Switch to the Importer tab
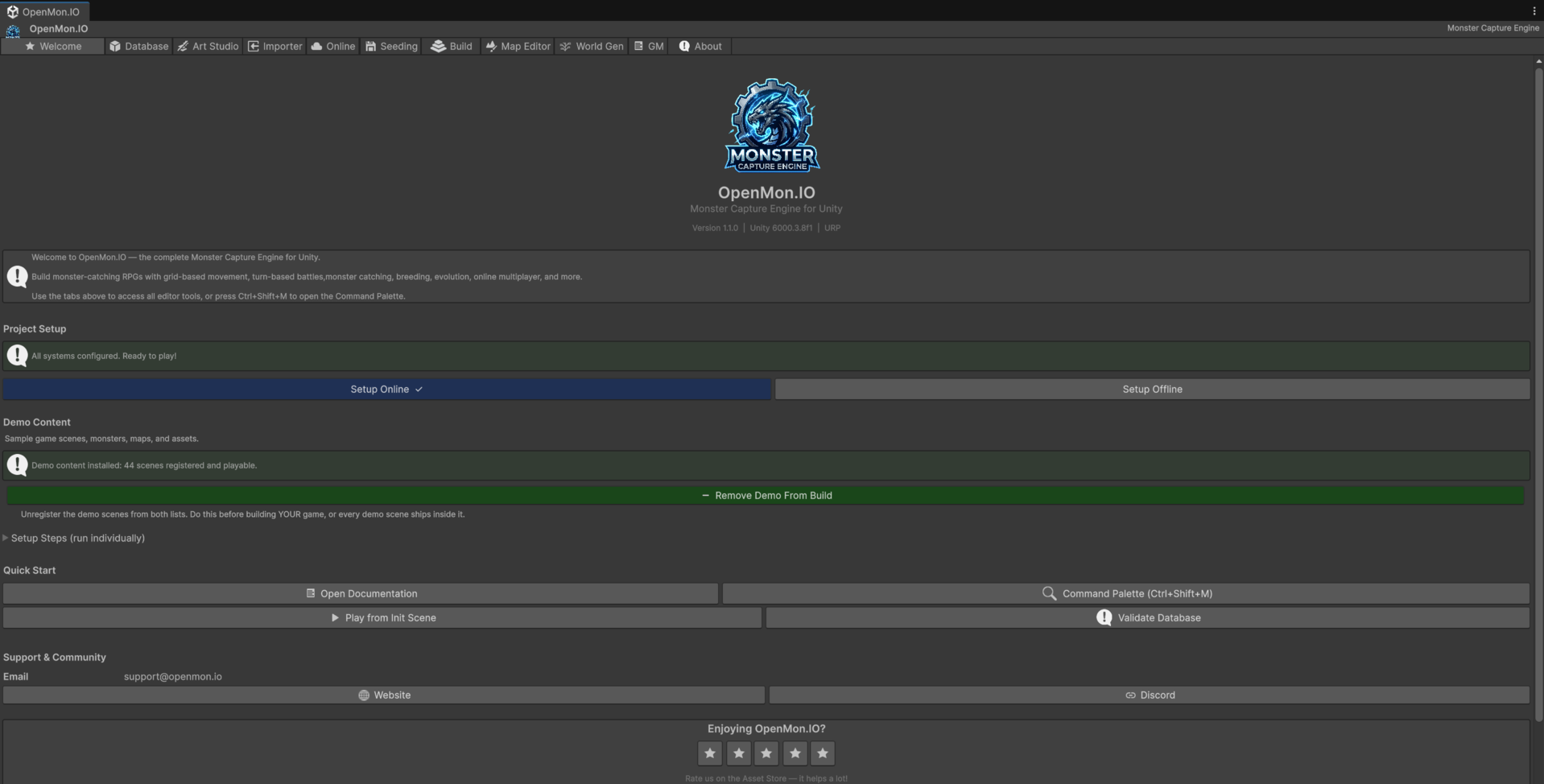Screen dimensions: 1544x784 point(275,47)
